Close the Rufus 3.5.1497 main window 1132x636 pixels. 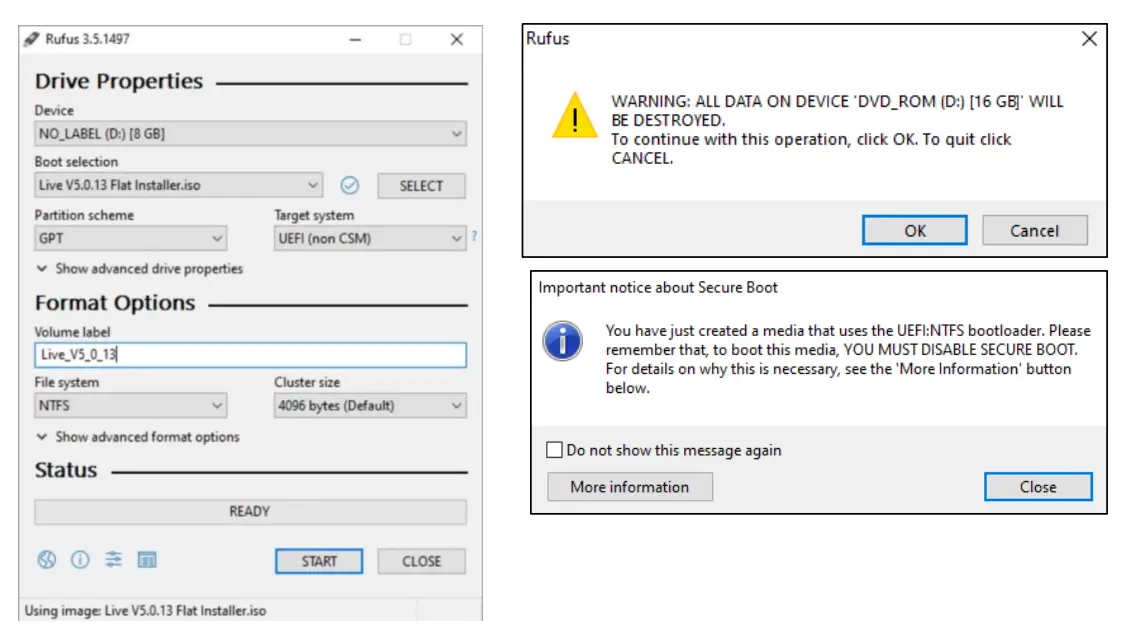point(456,39)
